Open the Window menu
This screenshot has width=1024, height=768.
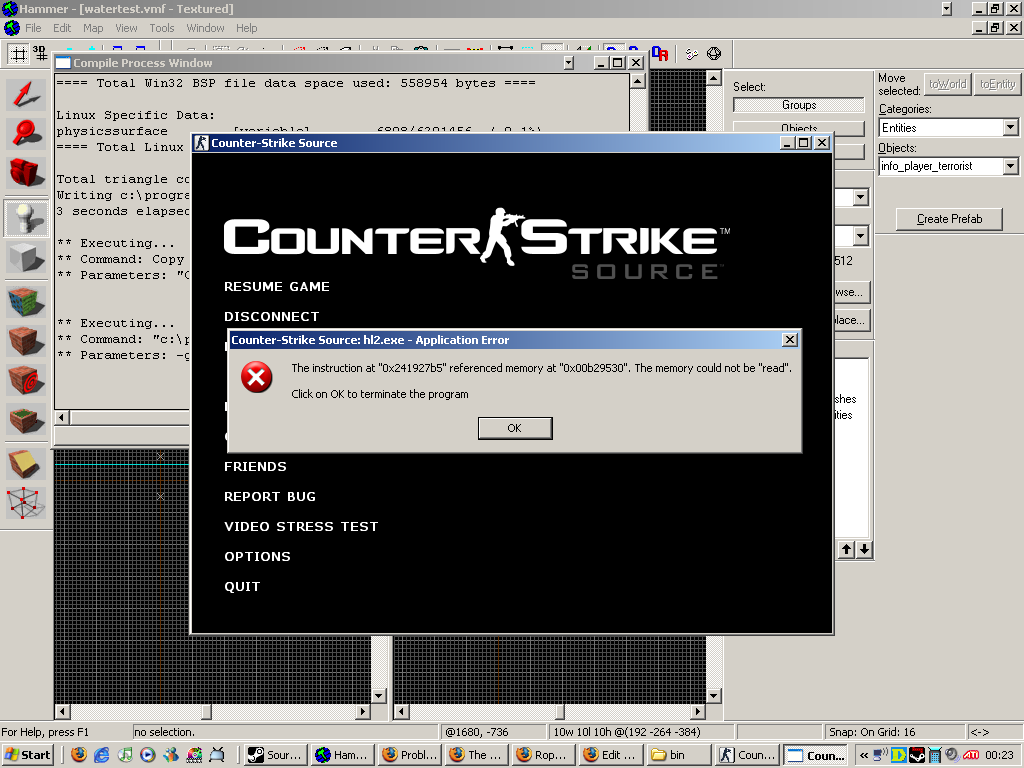[205, 28]
